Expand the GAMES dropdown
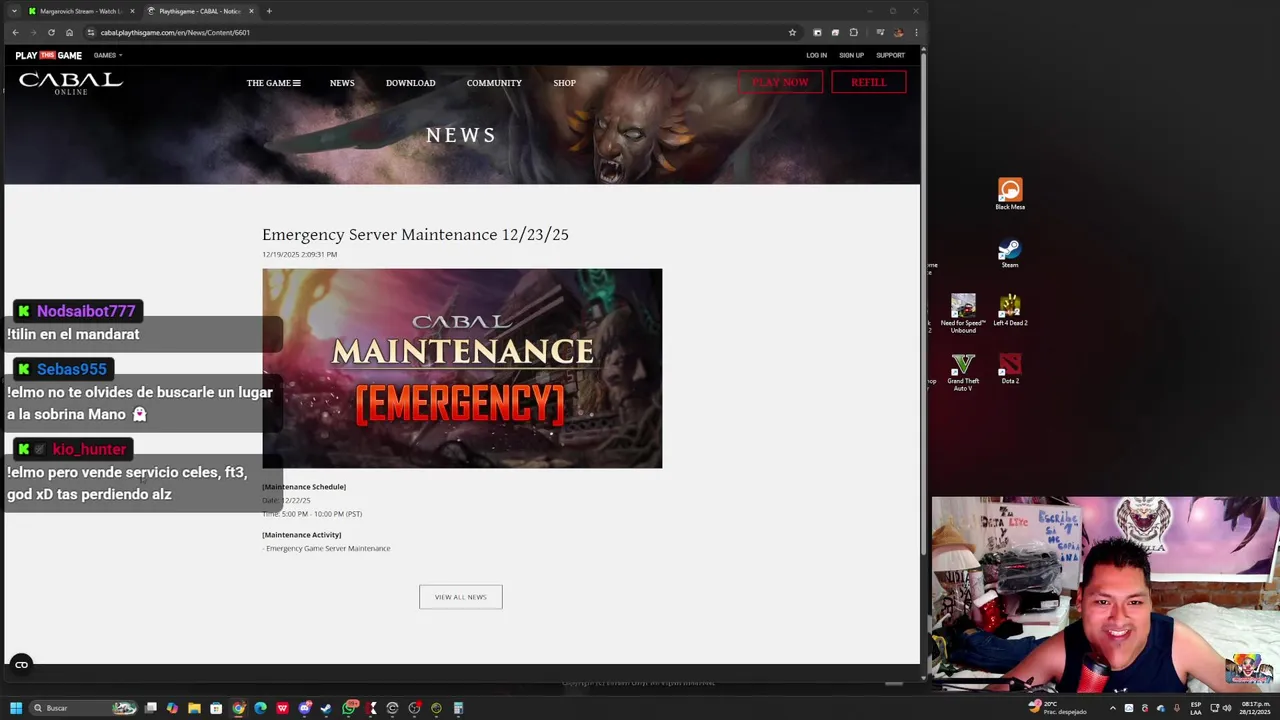Viewport: 1280px width, 720px height. click(108, 55)
